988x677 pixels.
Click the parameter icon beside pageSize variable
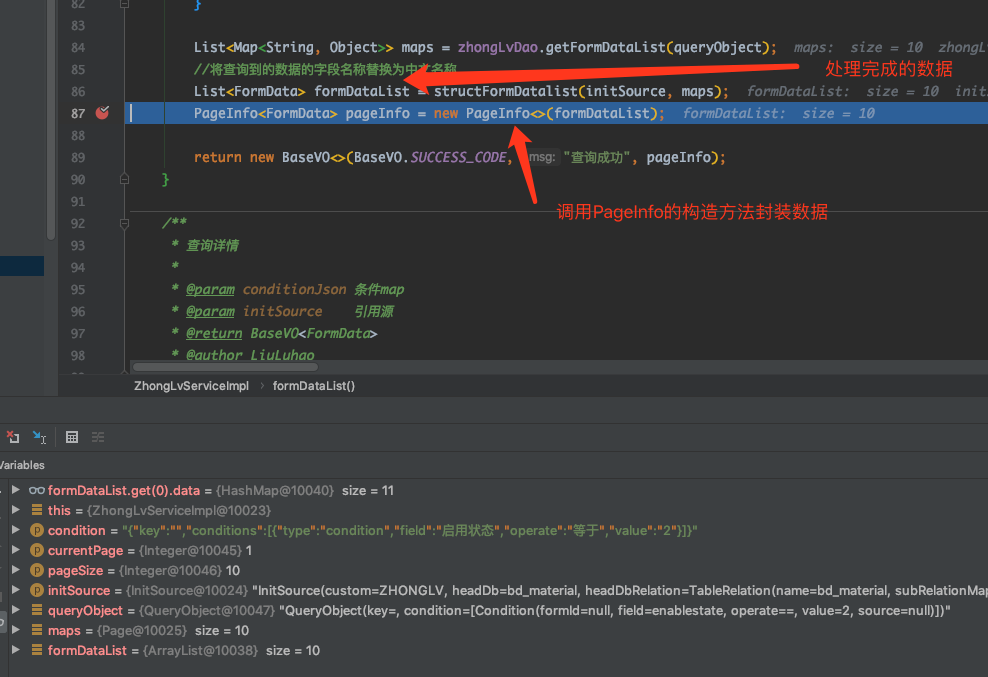point(37,570)
